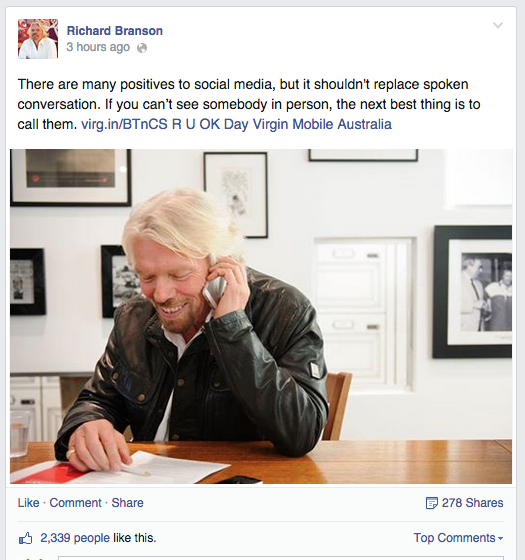Open the 2,339 people likes list

[x=75, y=538]
